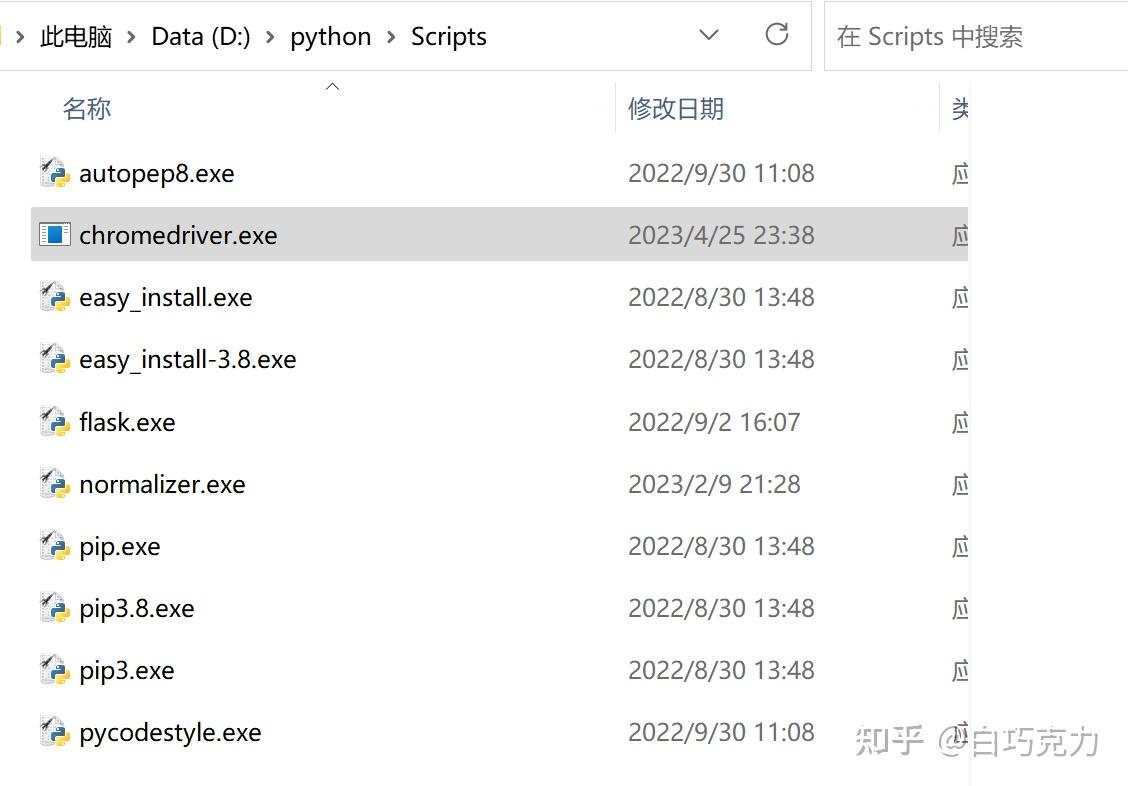Click the pip3.8.exe file icon
This screenshot has width=1128, height=786.
pos(54,608)
